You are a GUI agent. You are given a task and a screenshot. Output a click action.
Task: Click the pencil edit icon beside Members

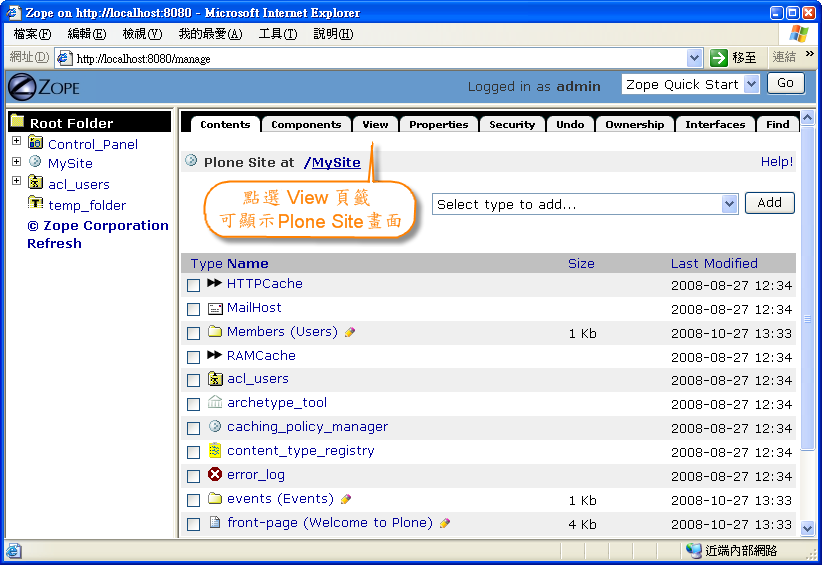[350, 332]
